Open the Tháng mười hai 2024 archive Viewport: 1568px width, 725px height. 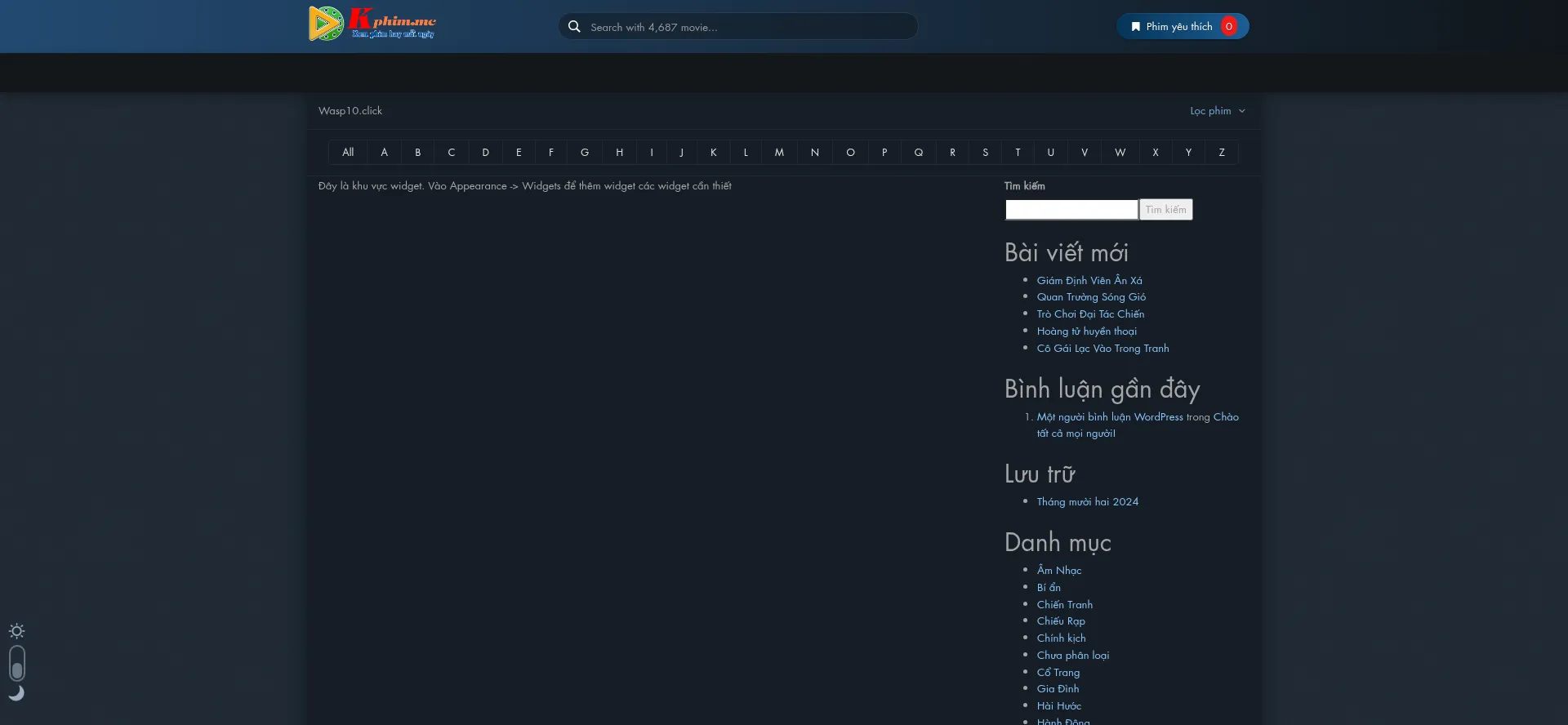[x=1088, y=502]
